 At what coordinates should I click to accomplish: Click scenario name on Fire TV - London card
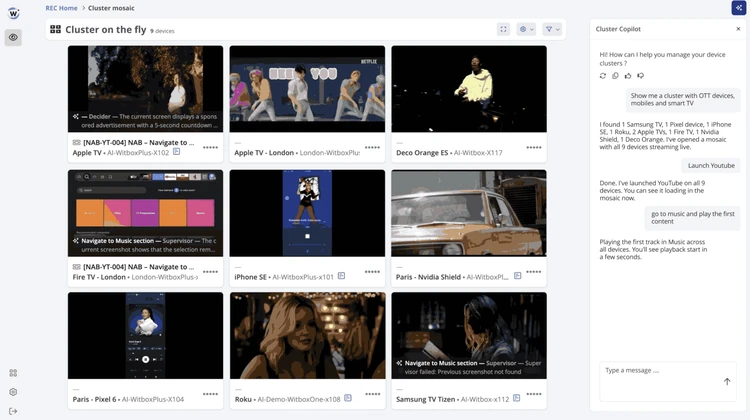138,267
